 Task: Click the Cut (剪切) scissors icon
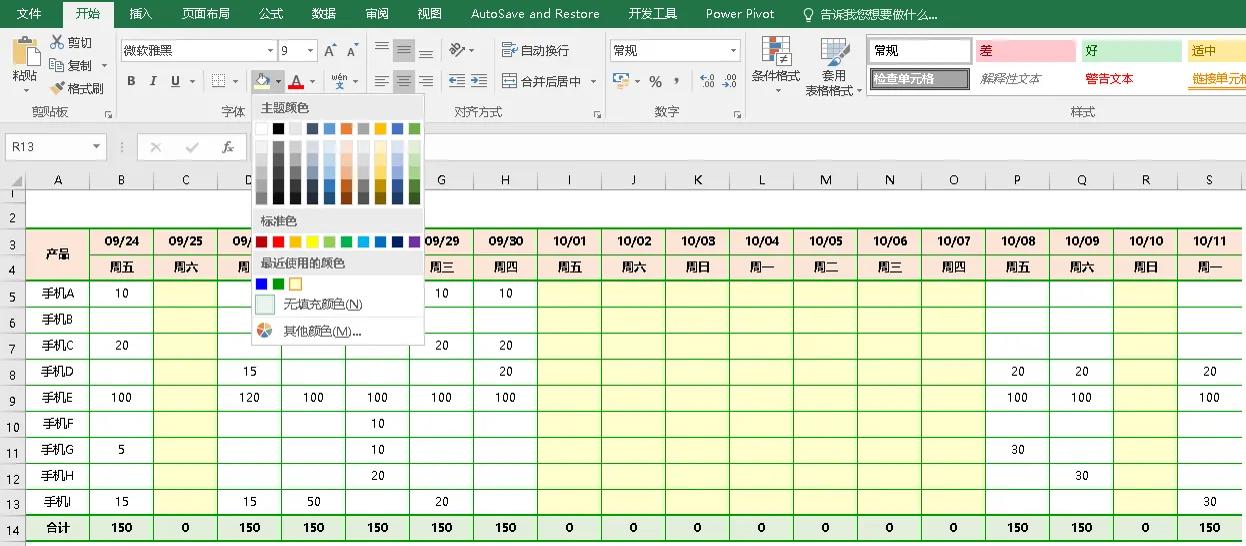pyautogui.click(x=57, y=42)
